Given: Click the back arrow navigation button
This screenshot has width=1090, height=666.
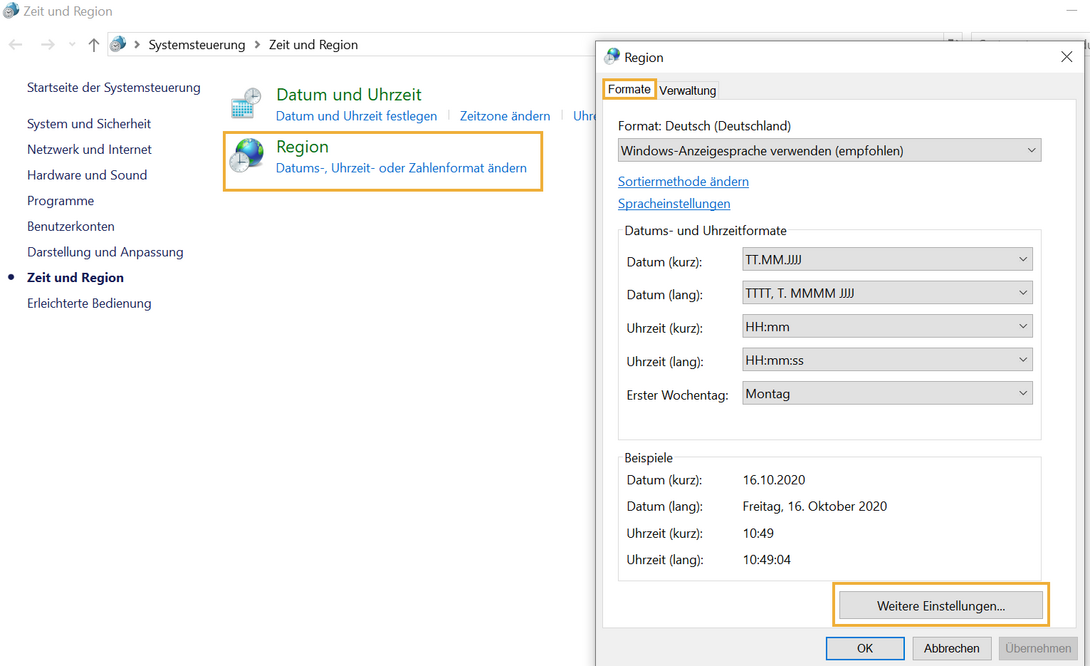Looking at the screenshot, I should (16, 45).
